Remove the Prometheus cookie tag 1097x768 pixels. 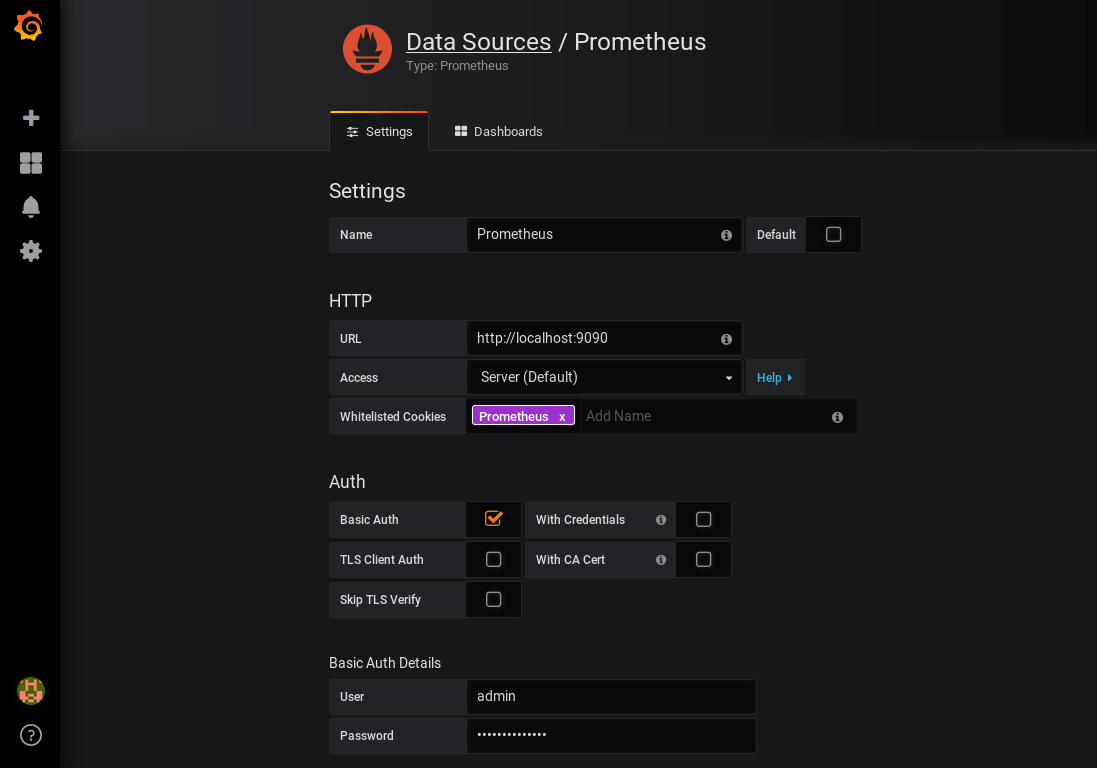pyautogui.click(x=562, y=417)
